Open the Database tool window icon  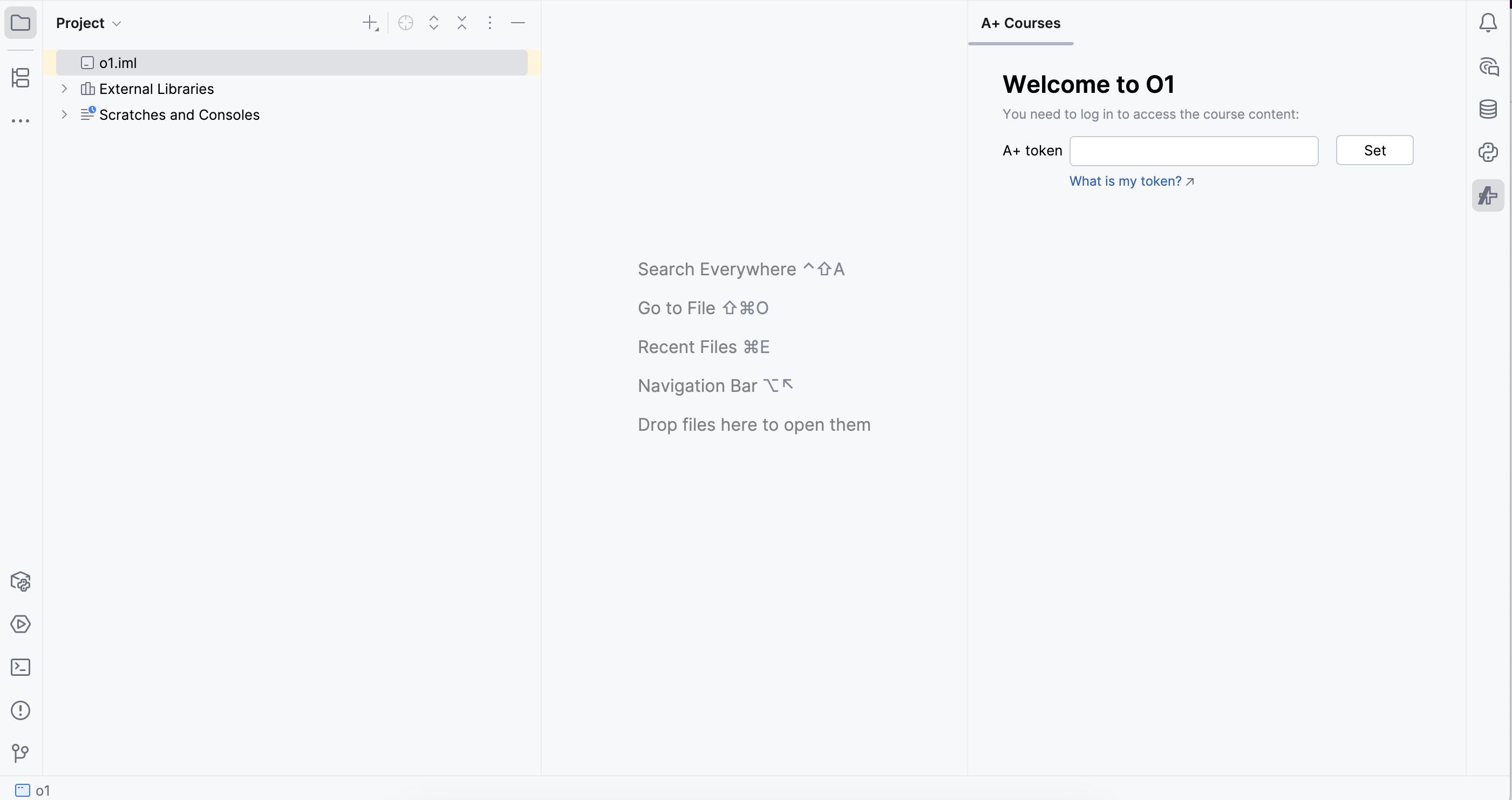click(1488, 109)
